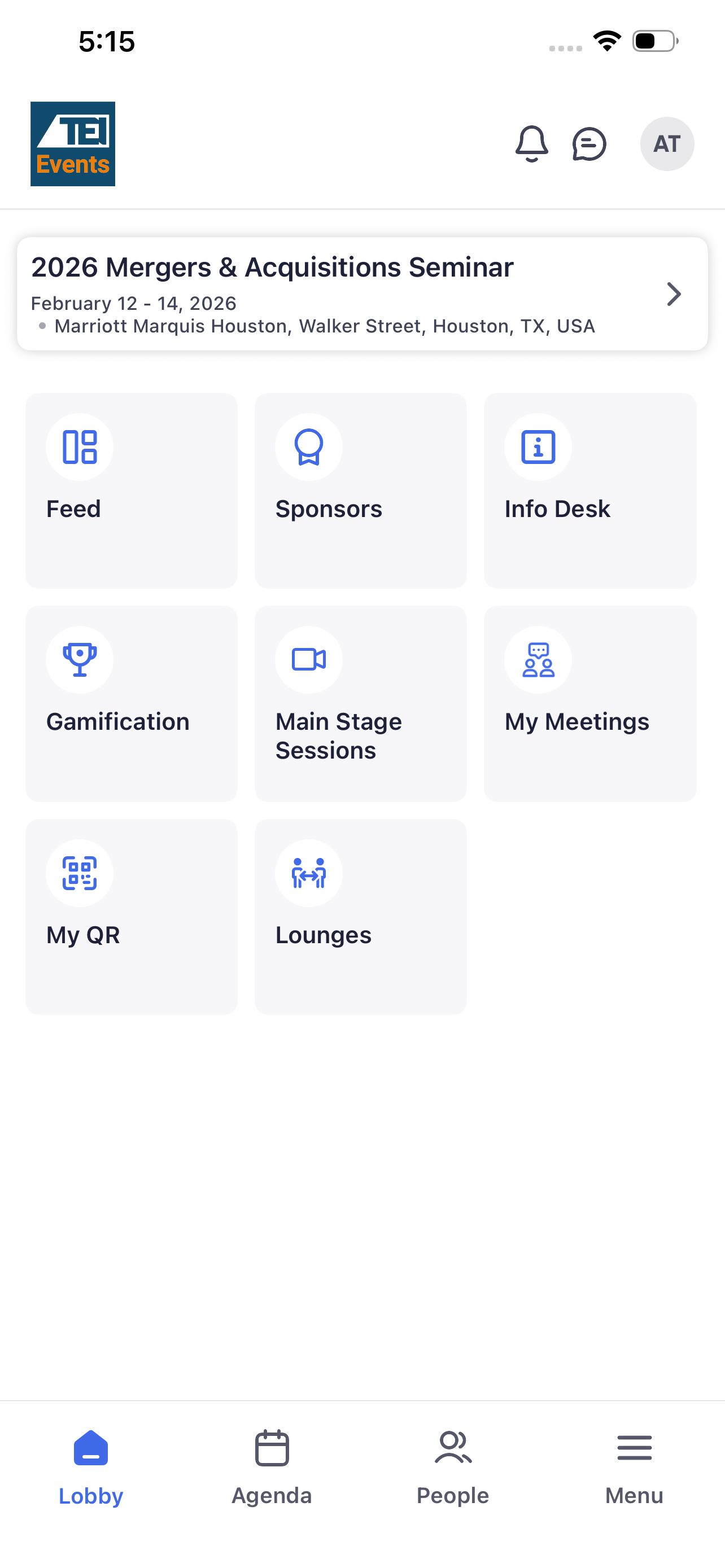Tap the Lounges tile label

pos(323,935)
